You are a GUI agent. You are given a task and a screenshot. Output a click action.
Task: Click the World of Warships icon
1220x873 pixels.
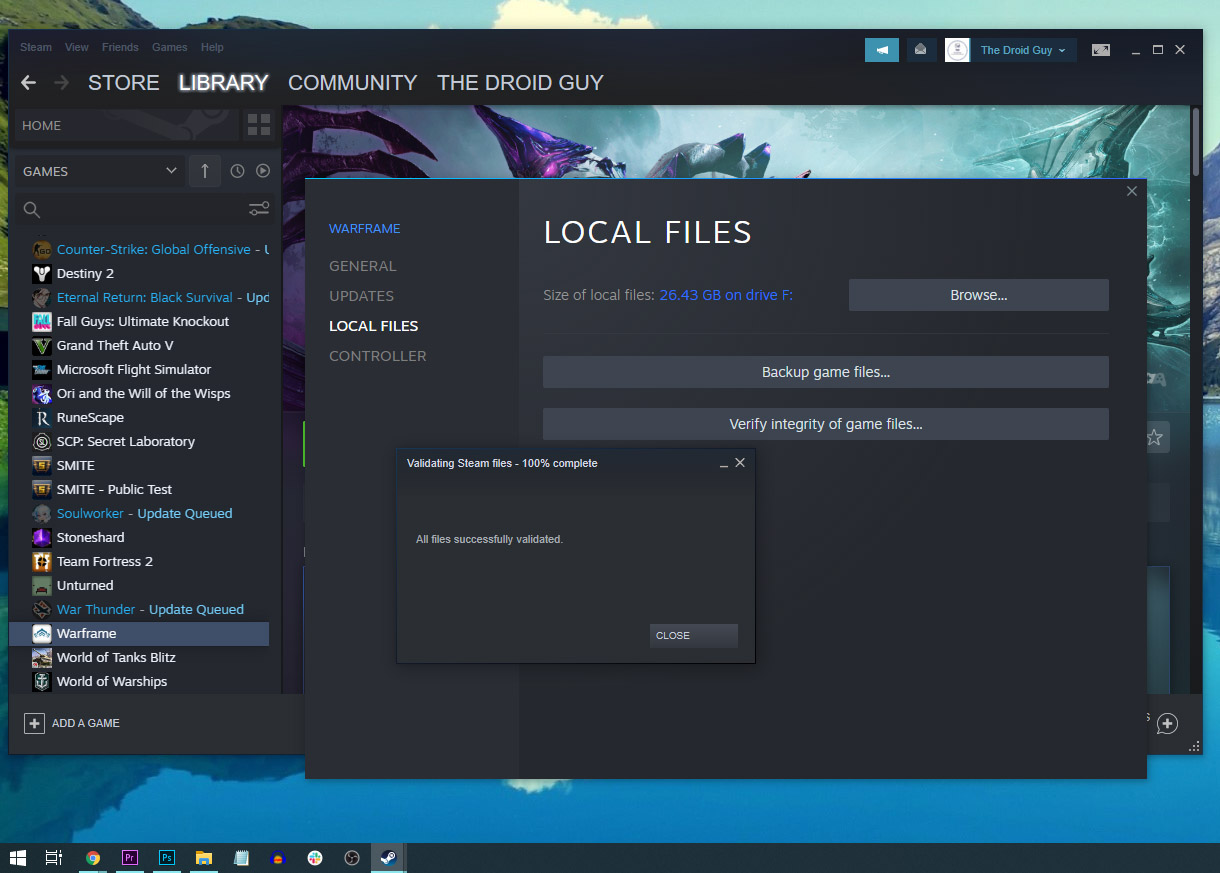pyautogui.click(x=42, y=681)
